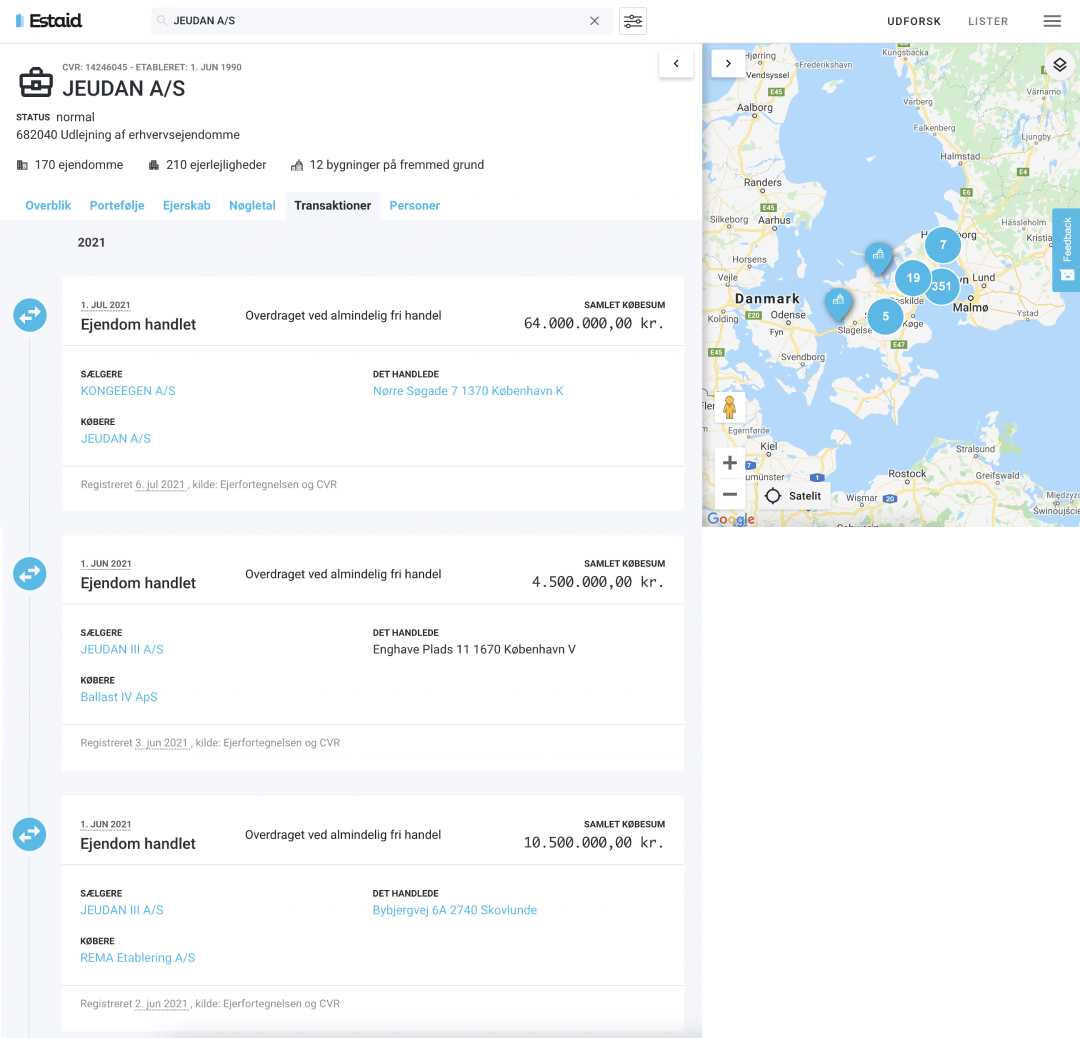Open buyer JEUDAN A/S link
1080x1038 pixels.
click(x=116, y=438)
